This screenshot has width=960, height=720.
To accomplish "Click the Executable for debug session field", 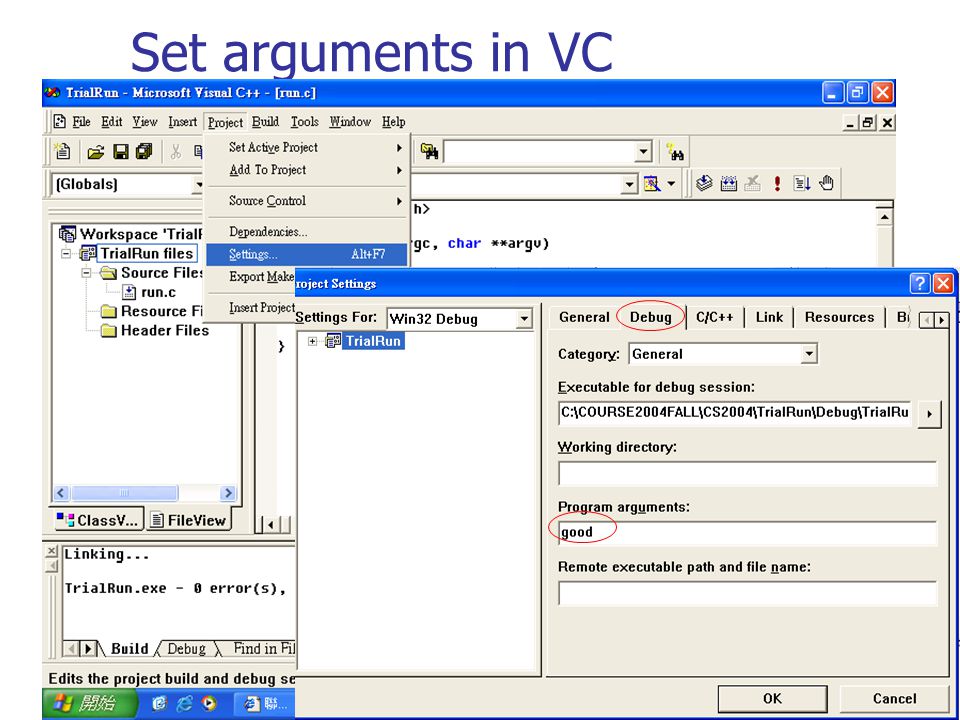I will (x=736, y=413).
